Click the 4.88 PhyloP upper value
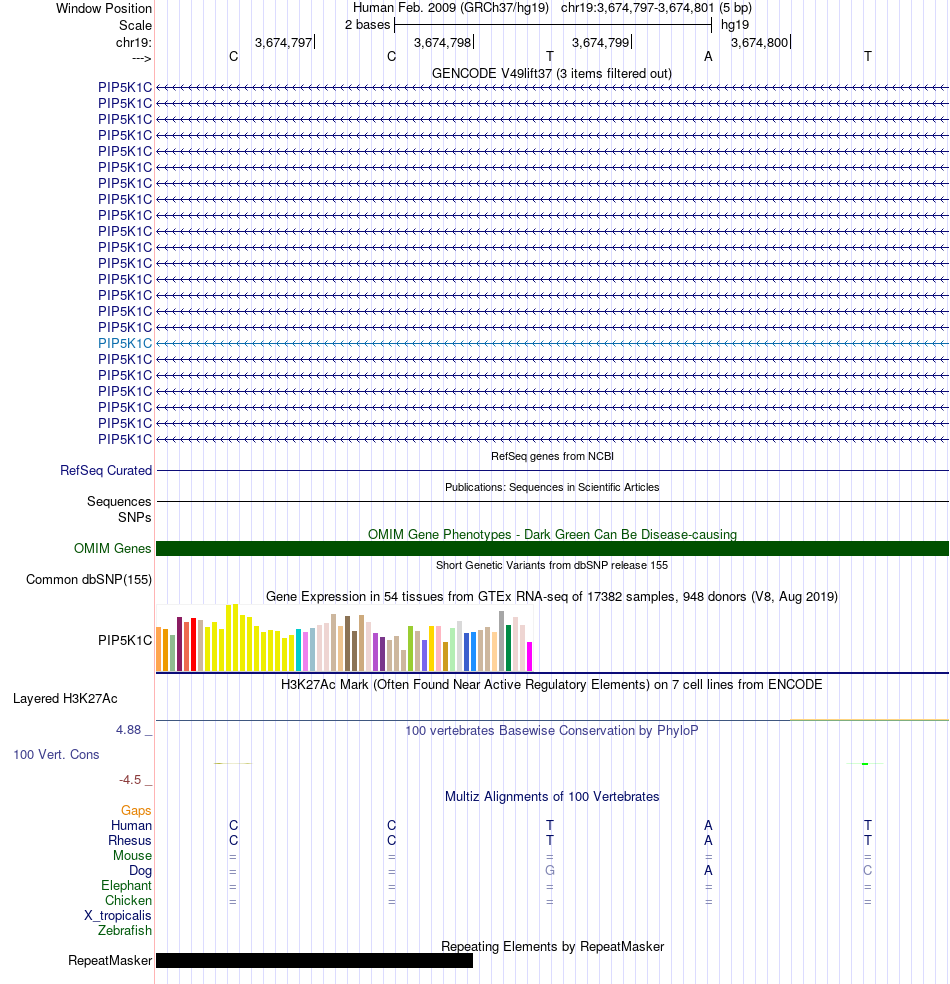The width and height of the screenshot is (950, 984). 129,730
